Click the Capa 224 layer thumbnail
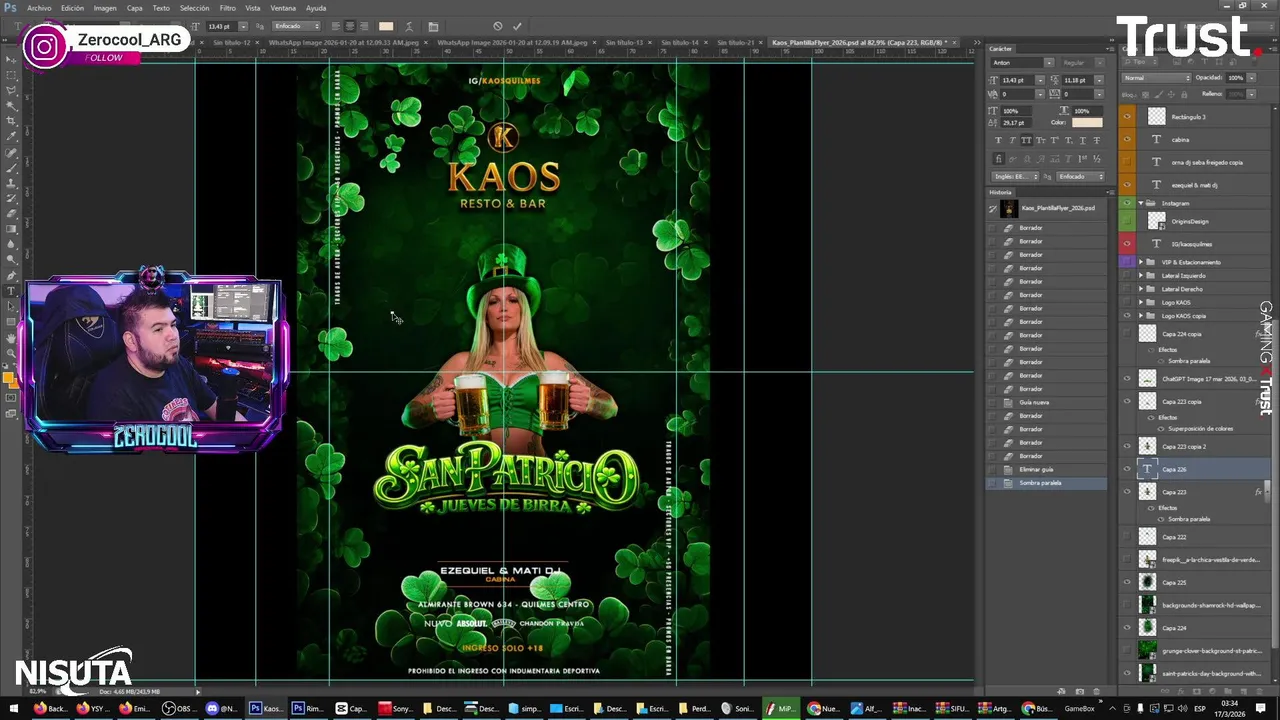 click(1148, 628)
